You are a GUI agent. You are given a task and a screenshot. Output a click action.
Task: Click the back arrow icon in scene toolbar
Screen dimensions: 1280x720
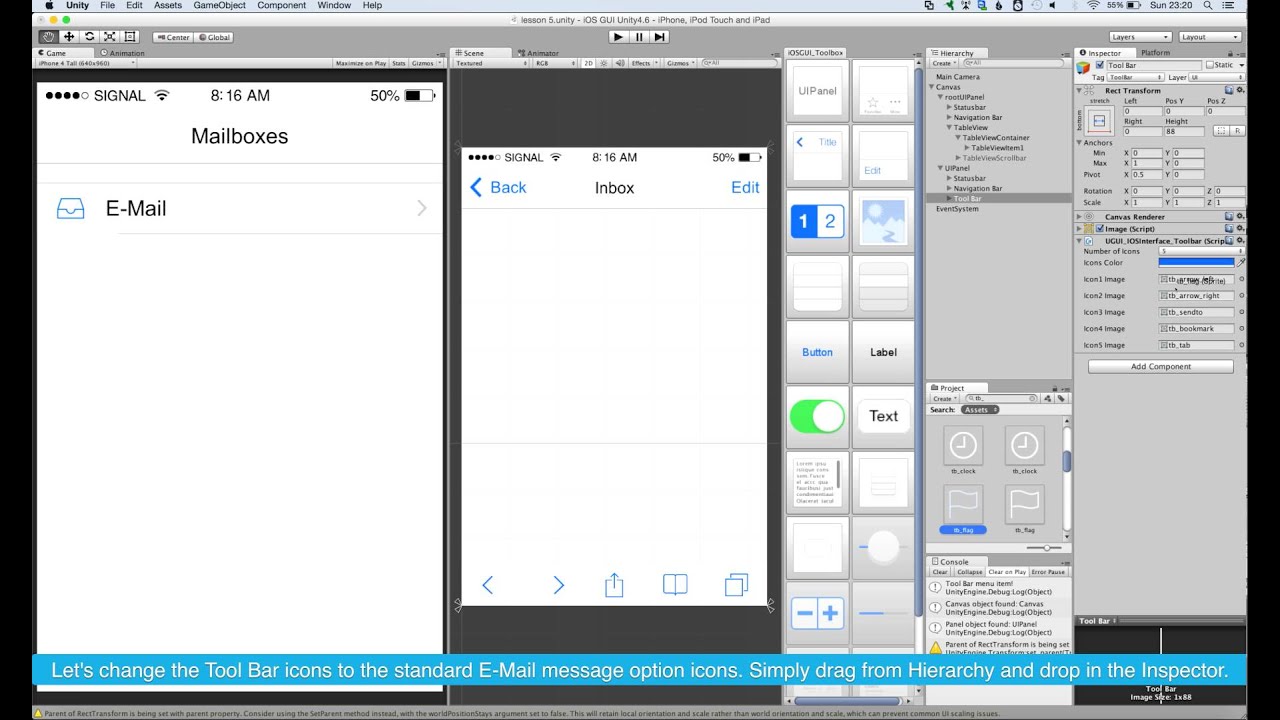click(487, 585)
